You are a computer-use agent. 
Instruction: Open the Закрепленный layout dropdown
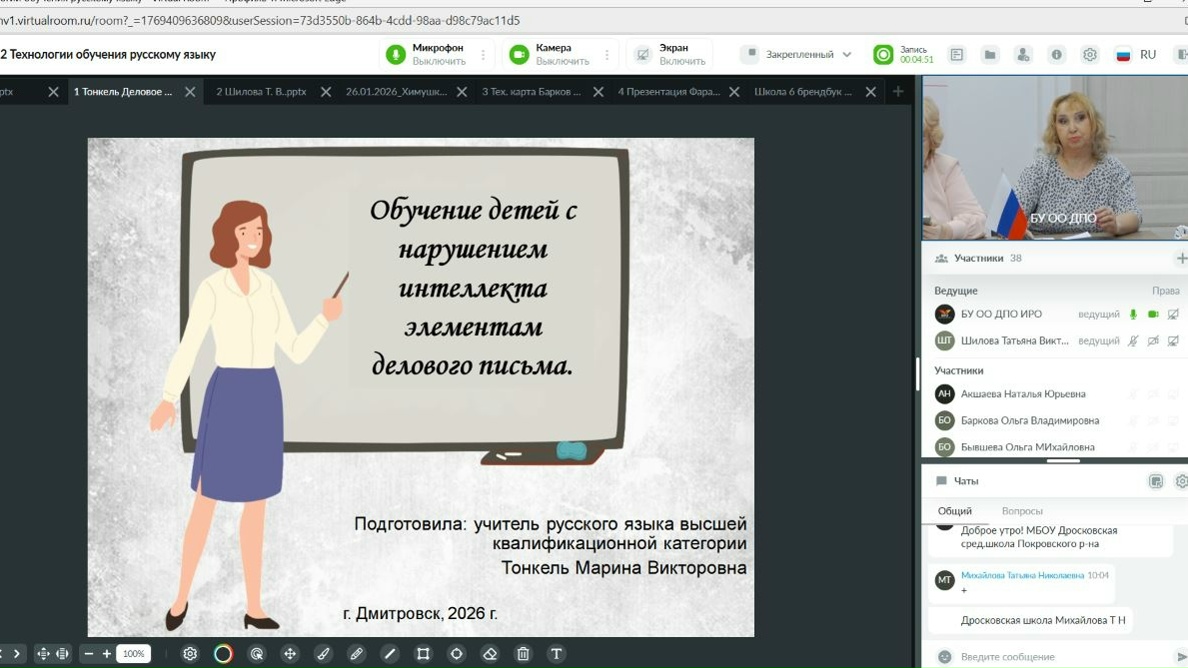click(x=797, y=55)
